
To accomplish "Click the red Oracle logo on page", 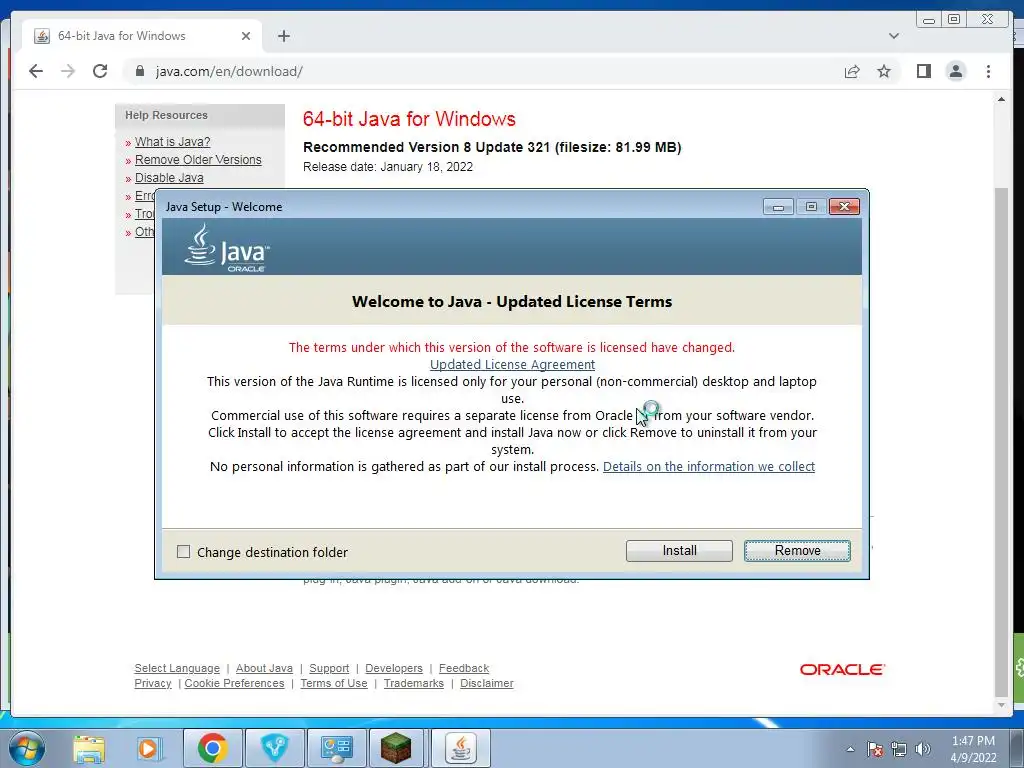I will pos(842,669).
